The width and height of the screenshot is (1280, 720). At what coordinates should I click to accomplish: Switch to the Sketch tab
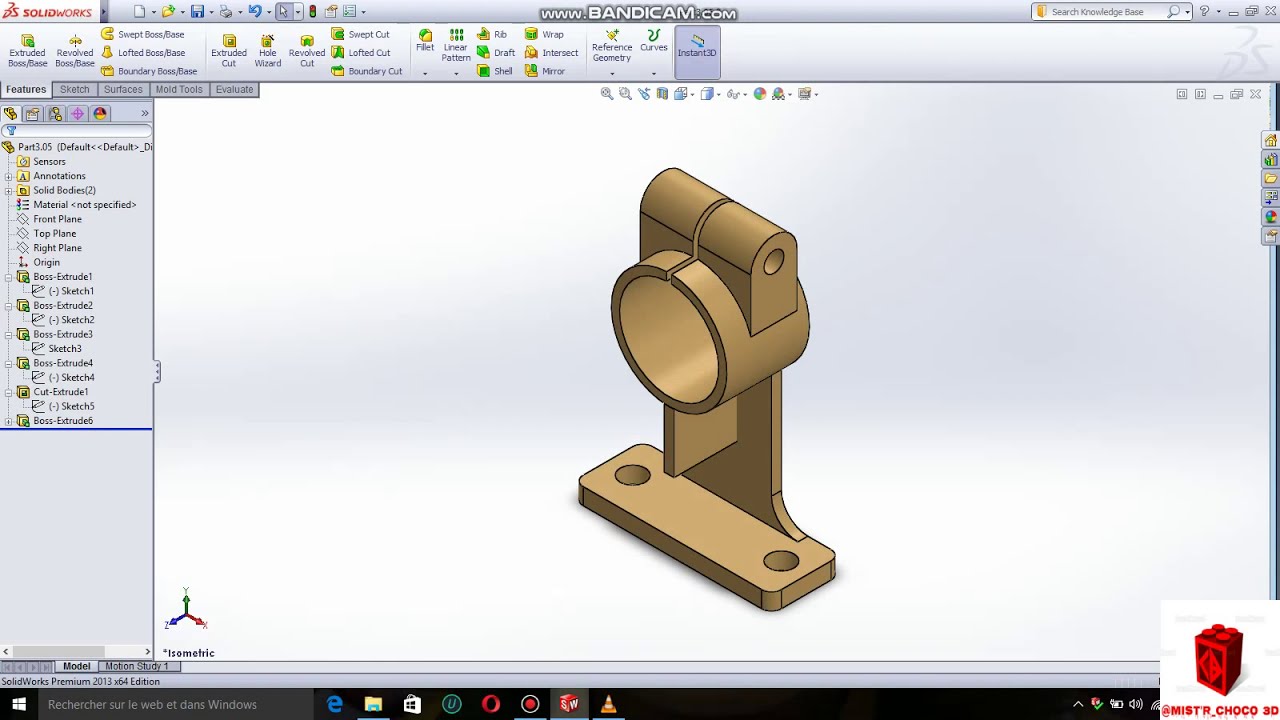click(75, 89)
